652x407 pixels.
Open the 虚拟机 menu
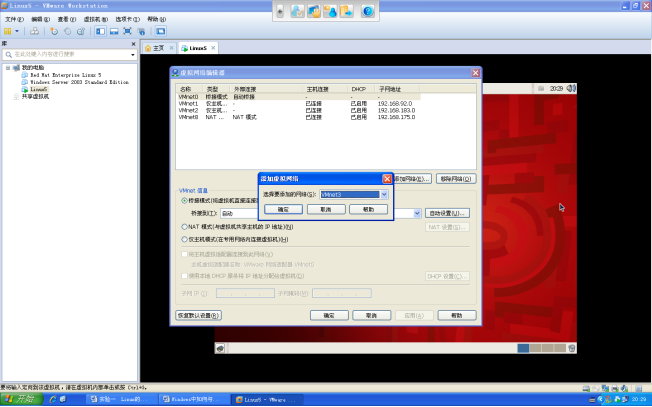point(96,19)
